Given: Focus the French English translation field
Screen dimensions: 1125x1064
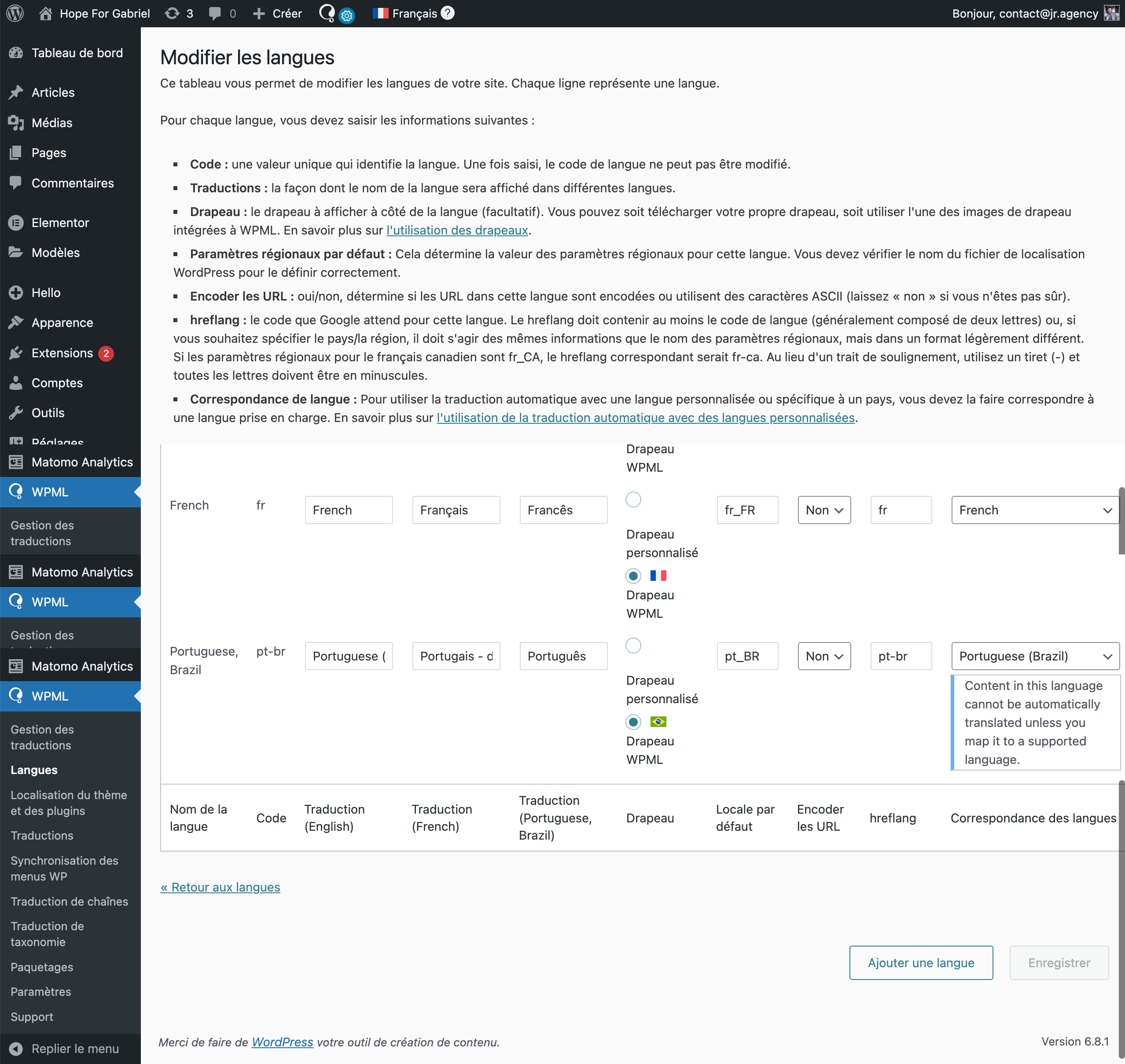Looking at the screenshot, I should pos(348,510).
